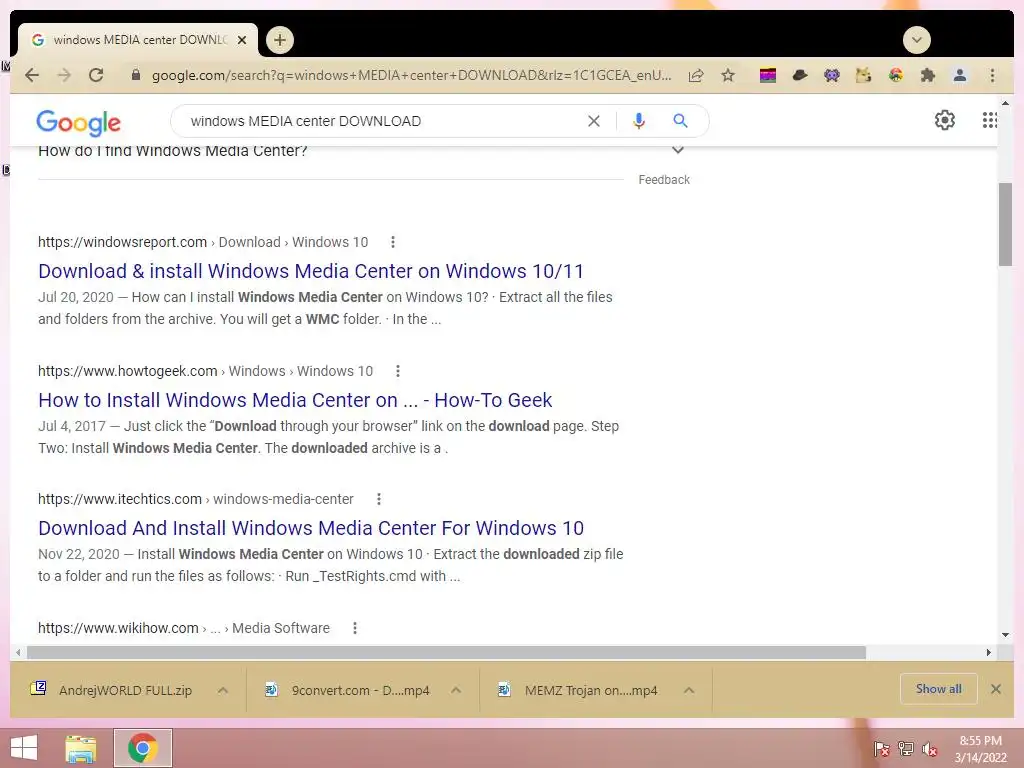Open downloaded MEMZ Trojan mp4 file
This screenshot has height=768, width=1024.
tap(579, 690)
